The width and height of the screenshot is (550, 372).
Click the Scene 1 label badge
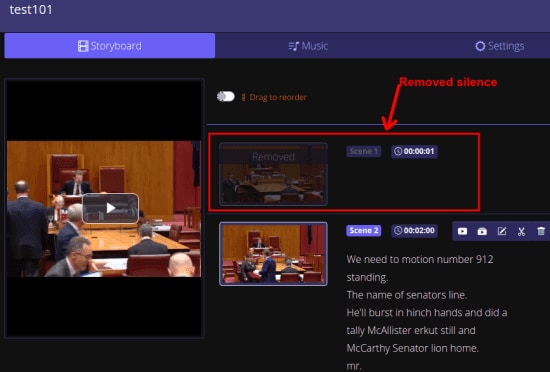click(x=363, y=151)
